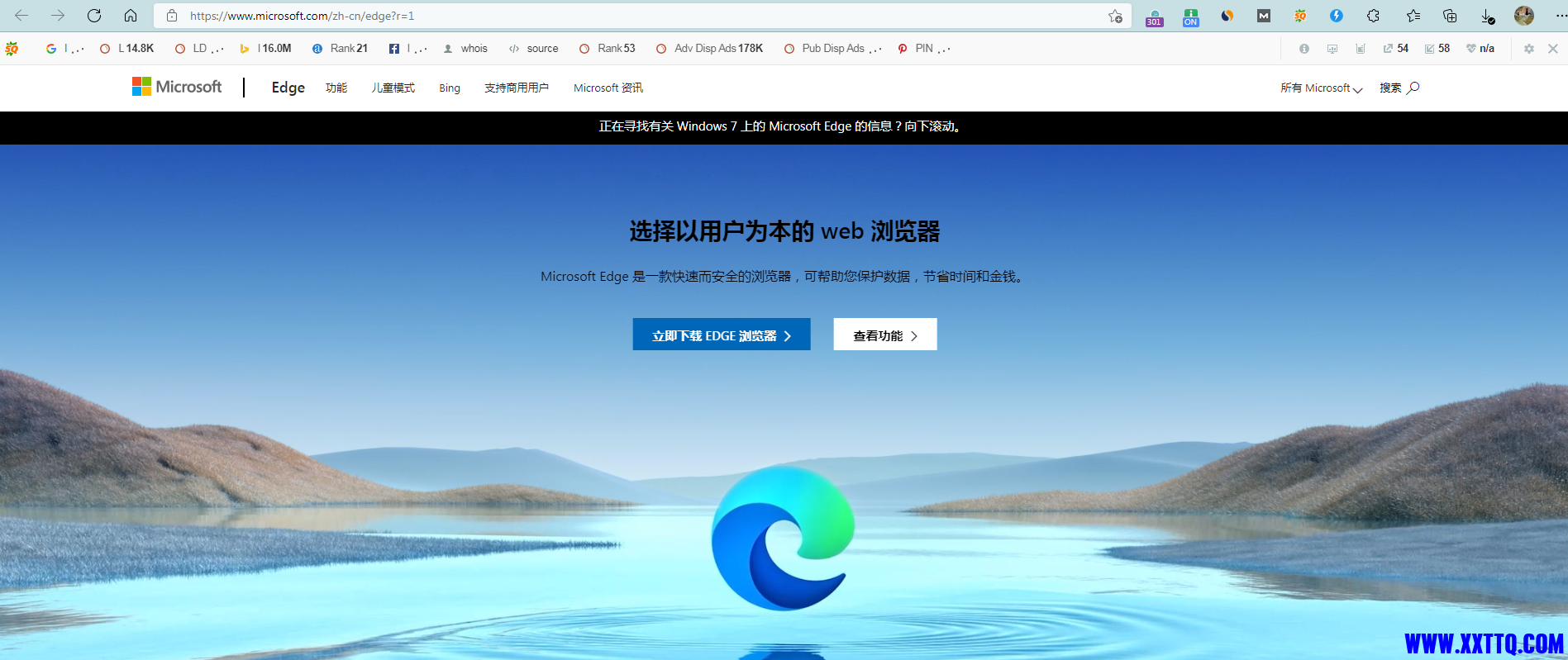The width and height of the screenshot is (1568, 660).
Task: Open whois information for the site
Action: (x=465, y=49)
